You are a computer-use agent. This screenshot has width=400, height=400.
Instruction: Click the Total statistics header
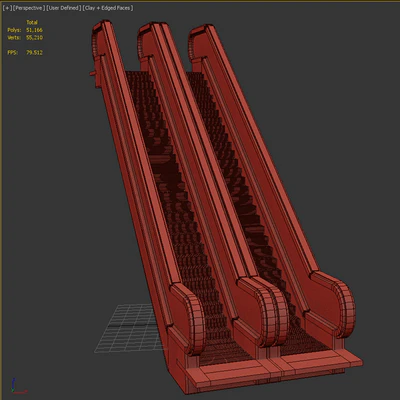click(x=32, y=22)
